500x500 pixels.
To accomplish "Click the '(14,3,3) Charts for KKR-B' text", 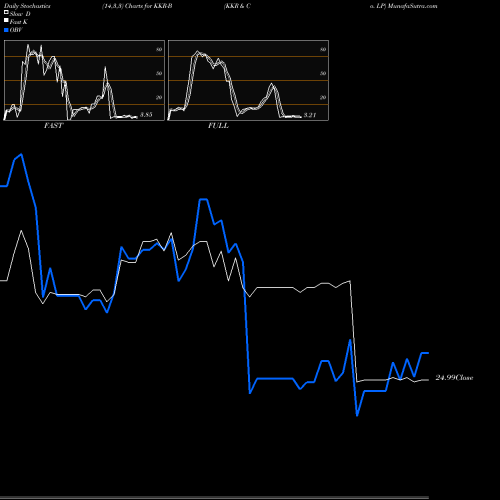I will (137, 6).
